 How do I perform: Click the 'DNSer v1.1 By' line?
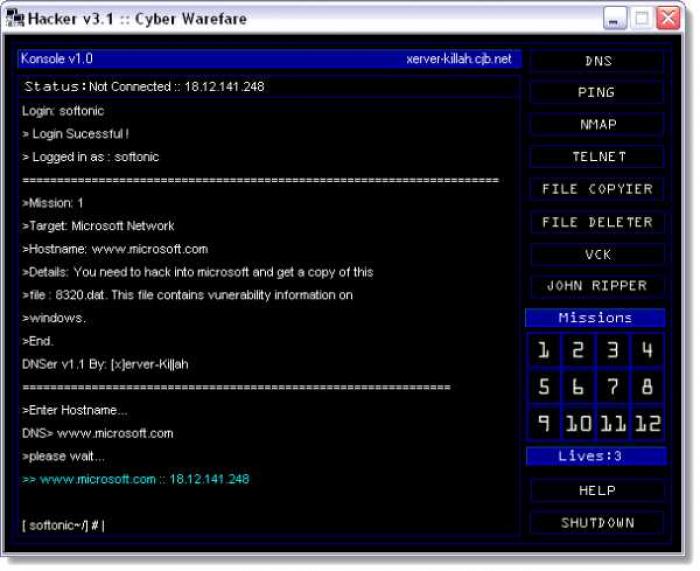(x=105, y=364)
